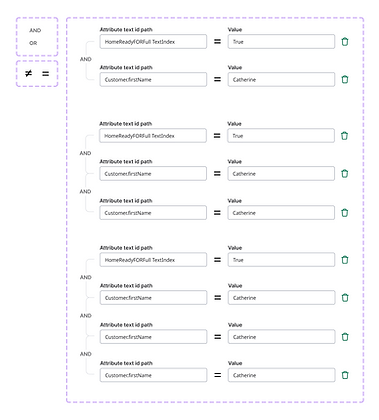The height and width of the screenshot is (420, 379).
Task: Pick the OR operator from palette
Action: point(33,43)
